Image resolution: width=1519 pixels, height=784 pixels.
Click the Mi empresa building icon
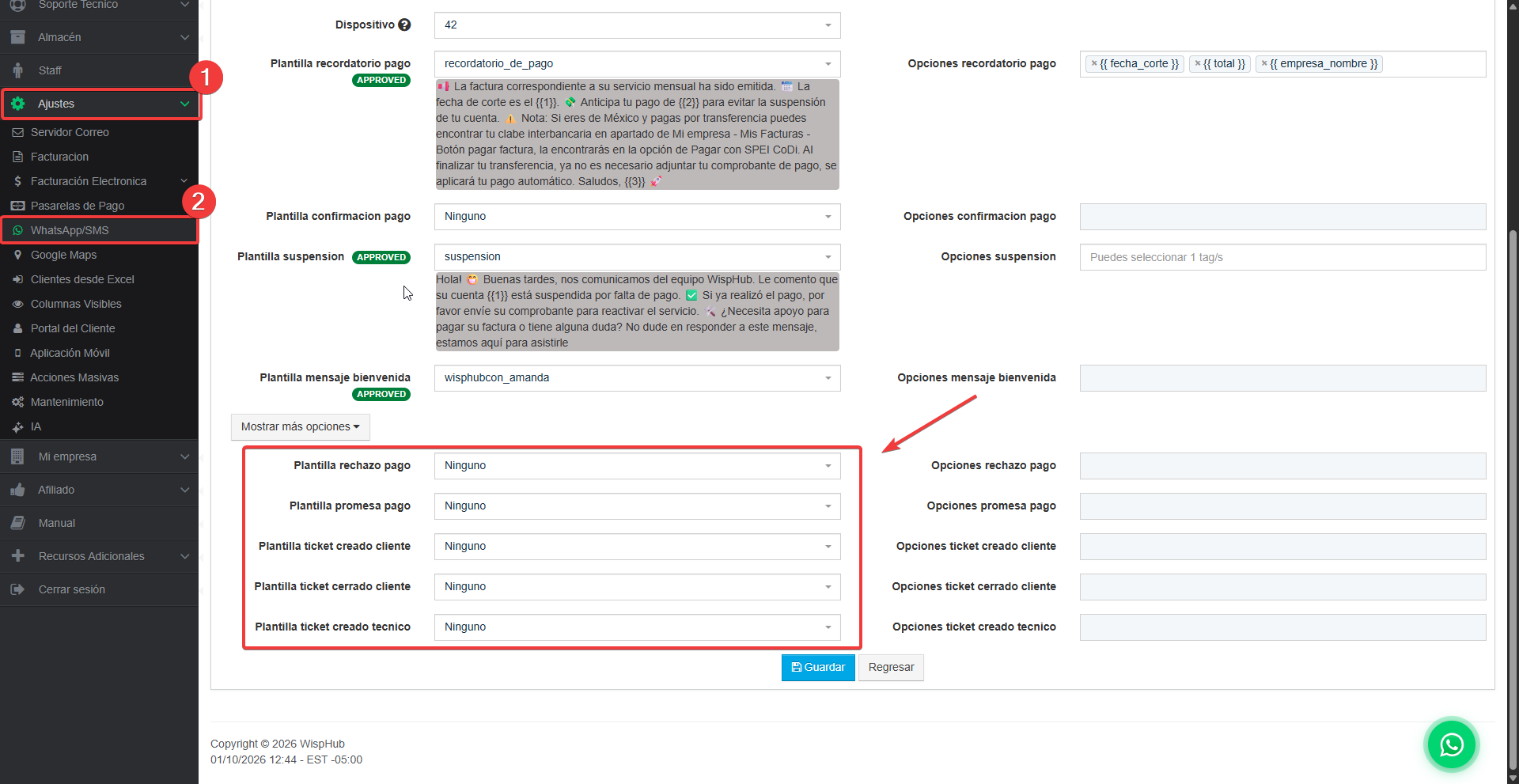(x=17, y=456)
